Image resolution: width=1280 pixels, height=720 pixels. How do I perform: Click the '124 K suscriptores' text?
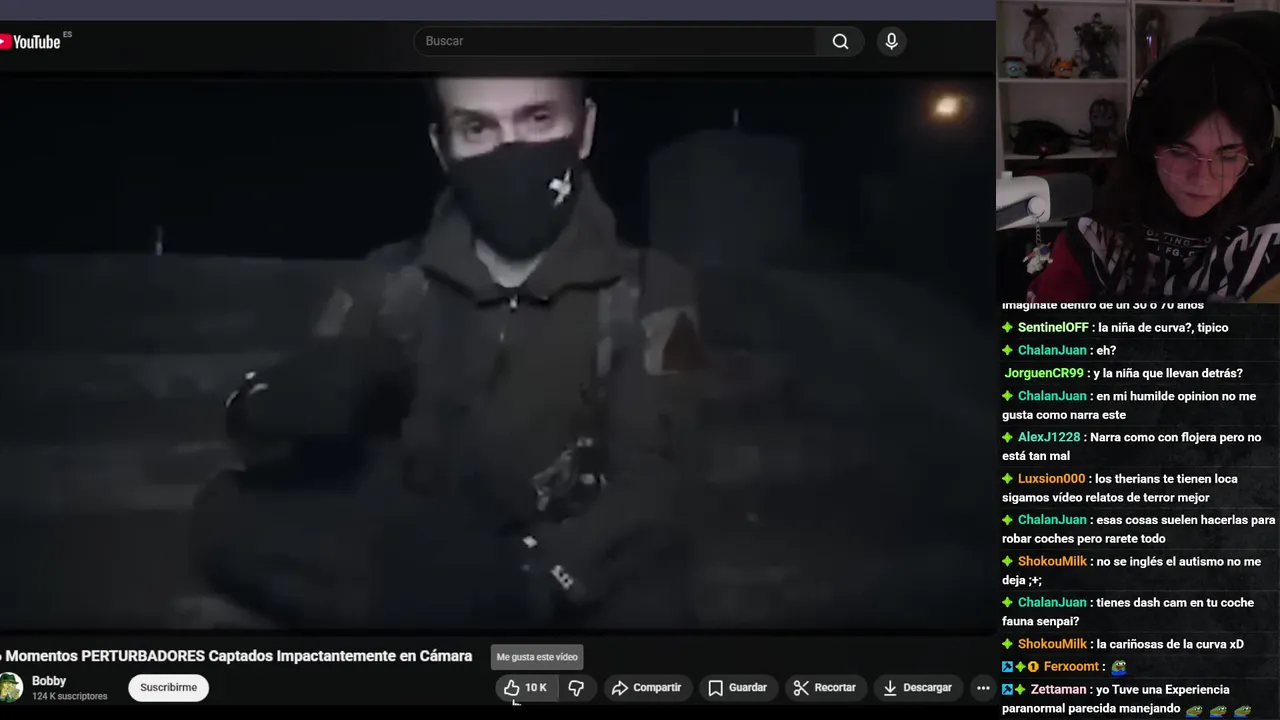69,696
